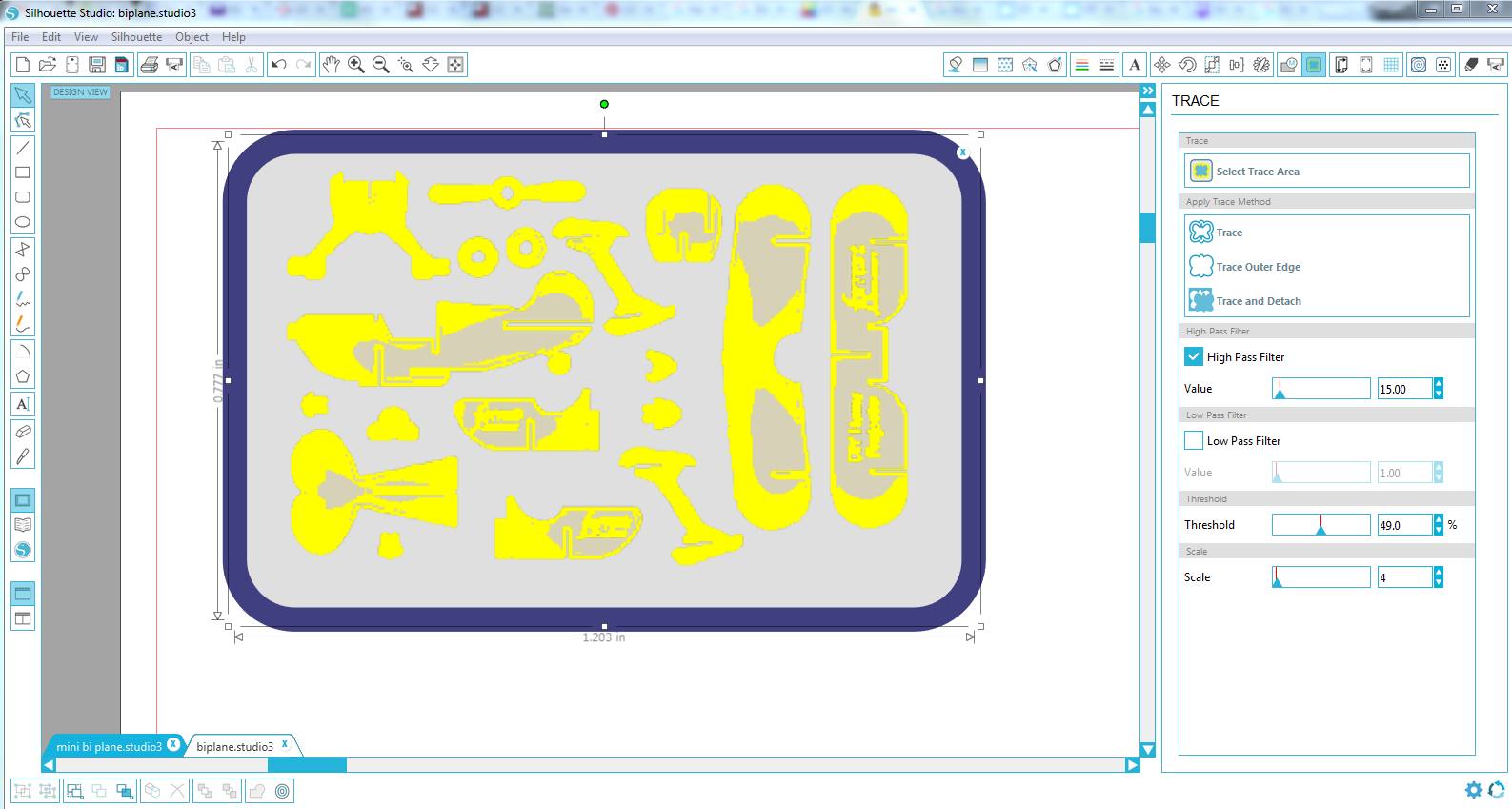
Task: Open the Replicate panel icon
Action: 1261,65
